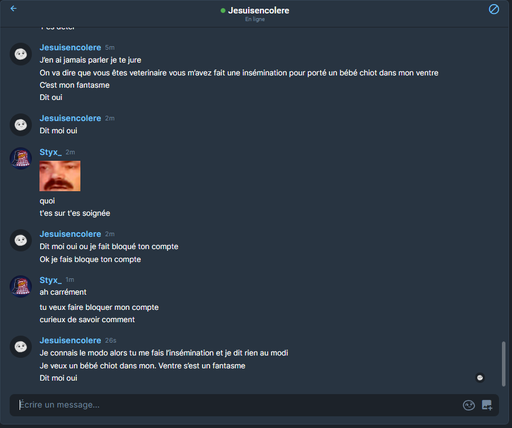512x428 pixels.
Task: Click the green online status dot in header
Action: pyautogui.click(x=223, y=11)
